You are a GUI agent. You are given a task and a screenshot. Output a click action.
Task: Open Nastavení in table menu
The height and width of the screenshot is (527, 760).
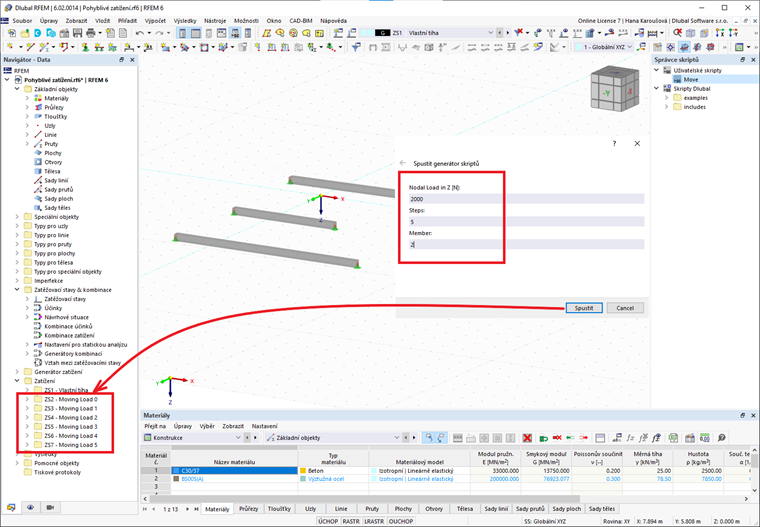coord(265,426)
